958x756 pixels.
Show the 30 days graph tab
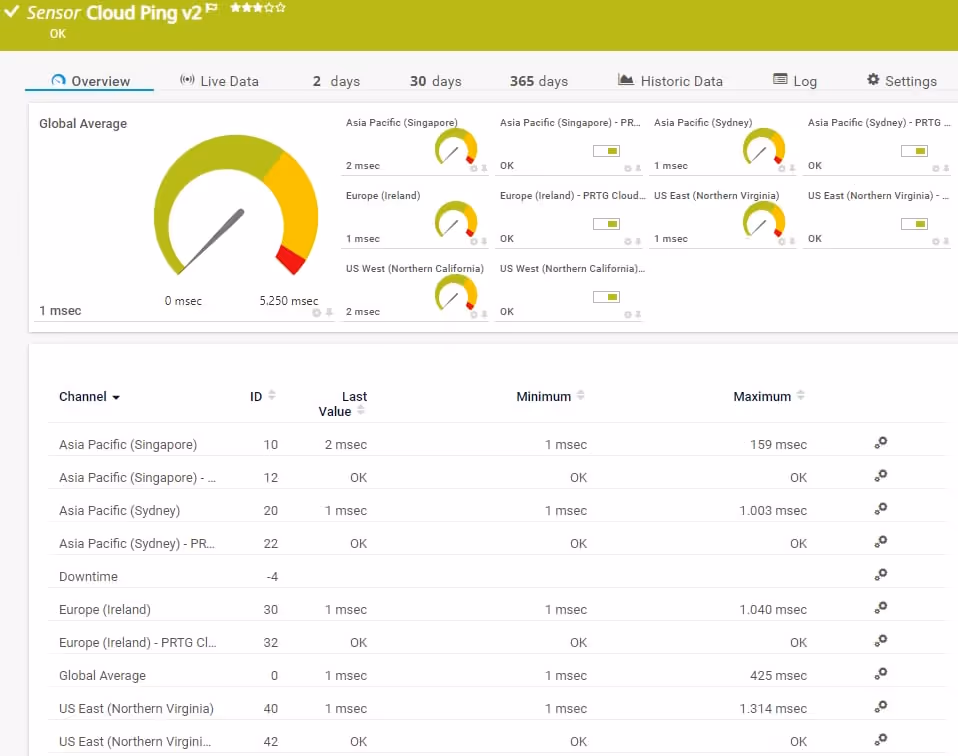click(435, 81)
